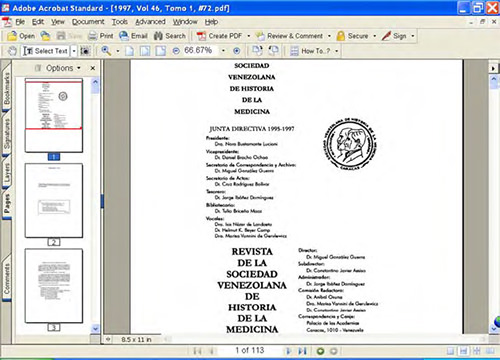The height and width of the screenshot is (360, 500).
Task: Print the document using the Print button
Action: pyautogui.click(x=100, y=36)
